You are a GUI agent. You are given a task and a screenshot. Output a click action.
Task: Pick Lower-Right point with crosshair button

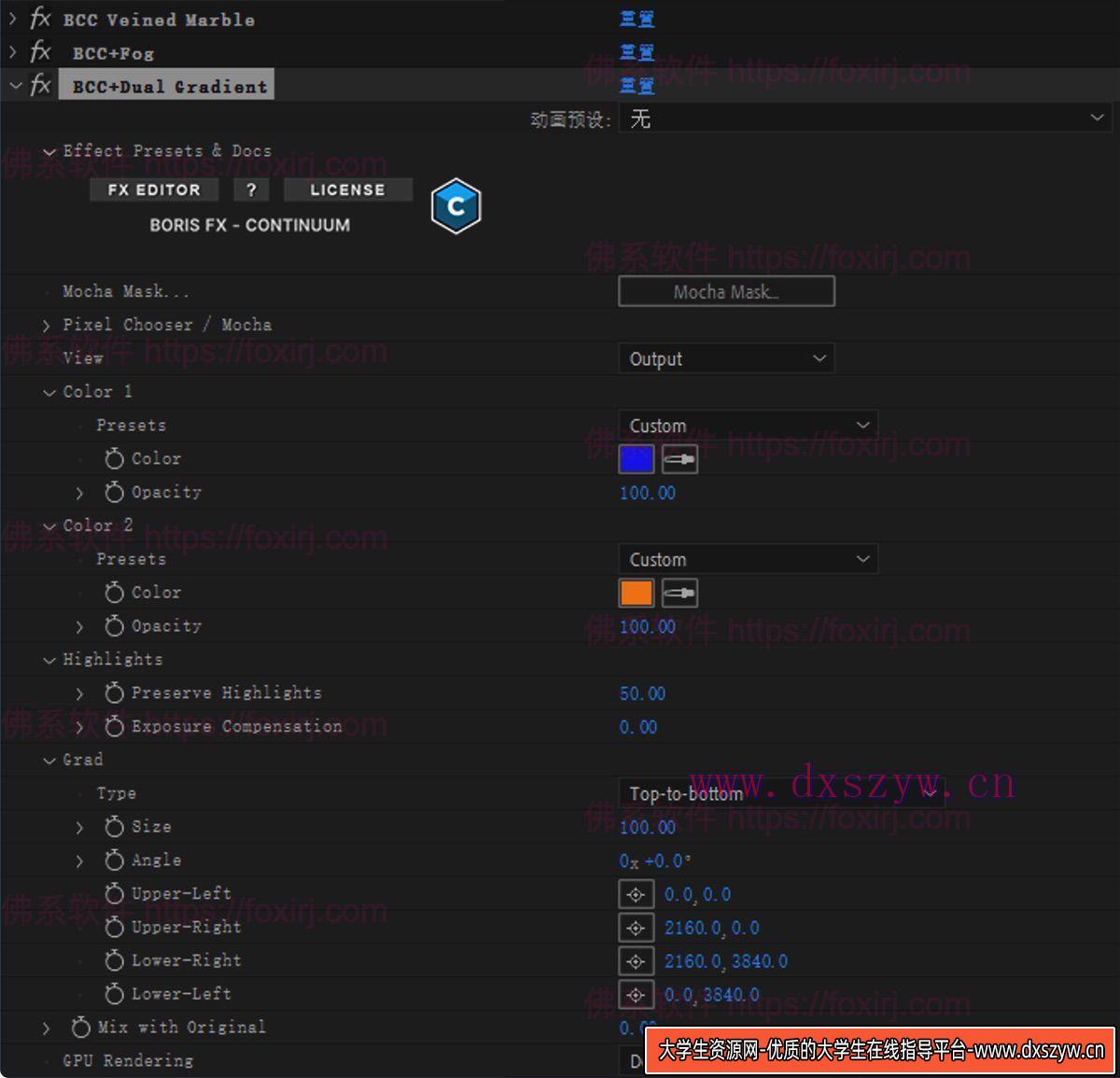click(x=636, y=960)
